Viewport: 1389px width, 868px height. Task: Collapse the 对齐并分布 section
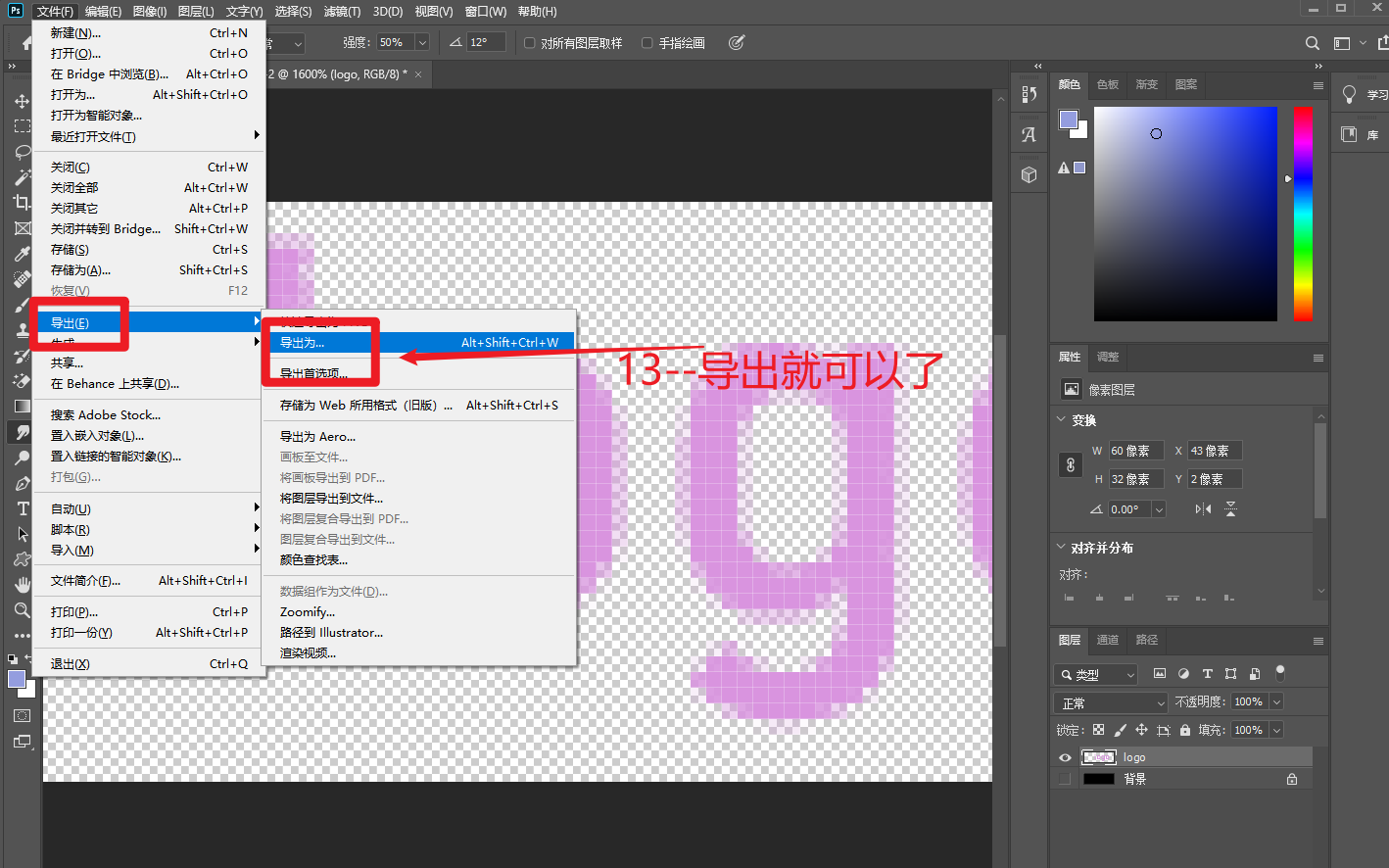click(1061, 547)
